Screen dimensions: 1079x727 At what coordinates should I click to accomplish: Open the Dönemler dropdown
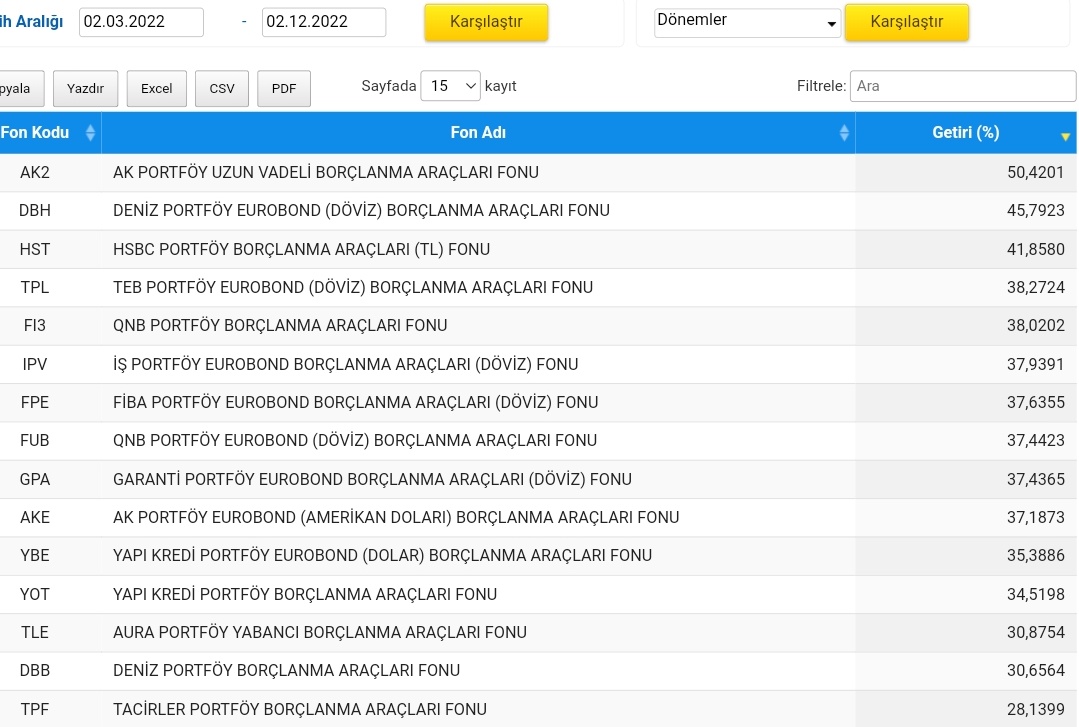[747, 22]
